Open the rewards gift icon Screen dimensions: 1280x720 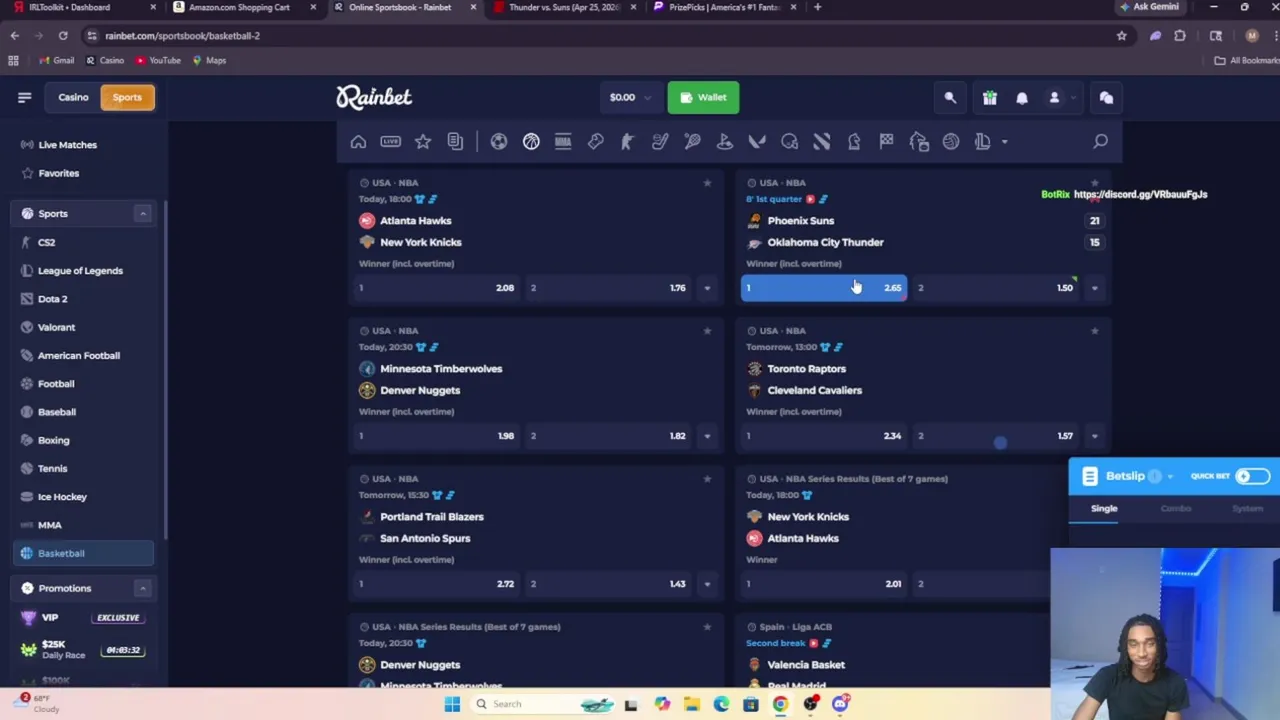click(990, 98)
